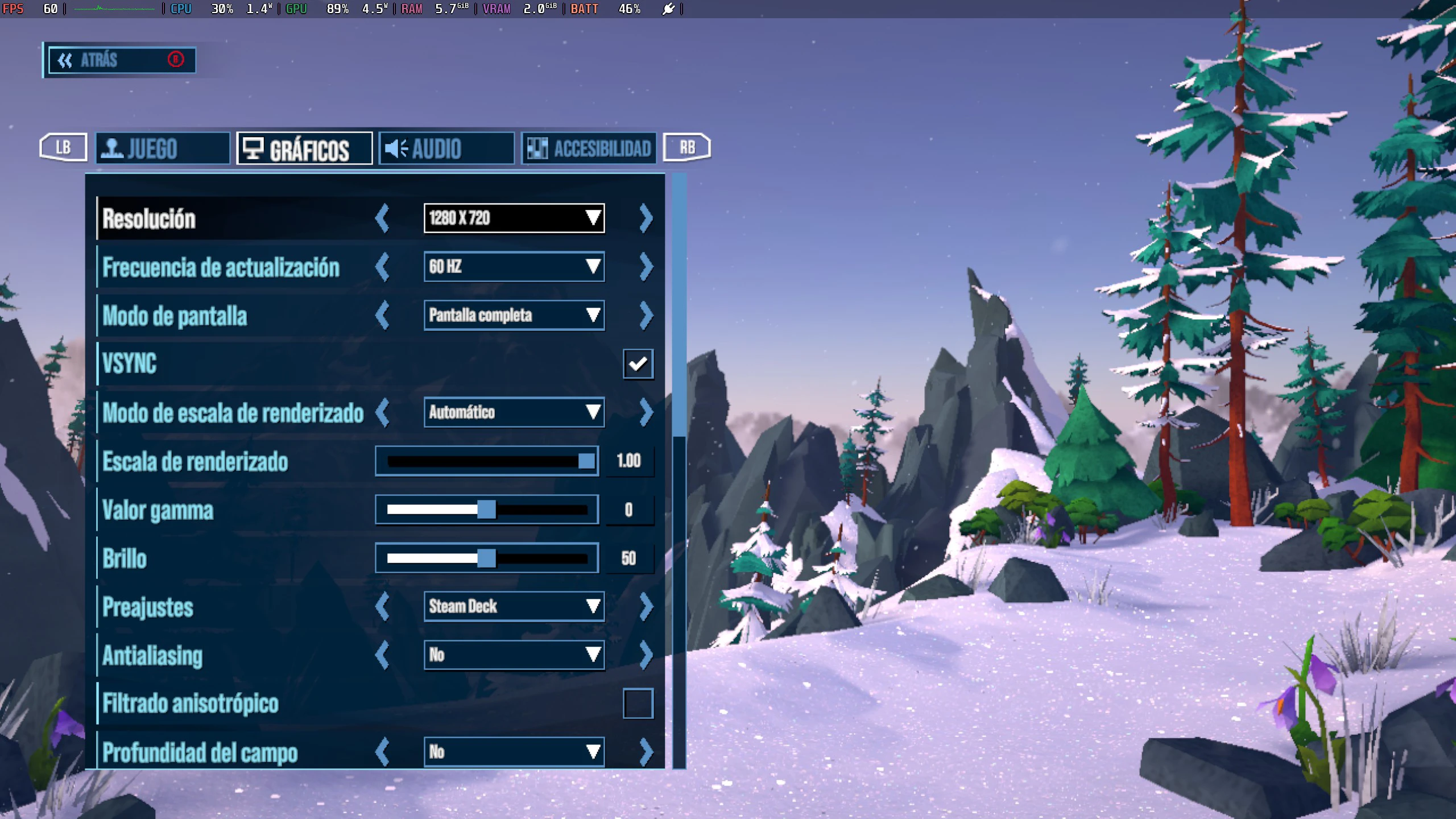Click right arrow for Modo de pantalla
The height and width of the screenshot is (819, 1456).
(646, 315)
